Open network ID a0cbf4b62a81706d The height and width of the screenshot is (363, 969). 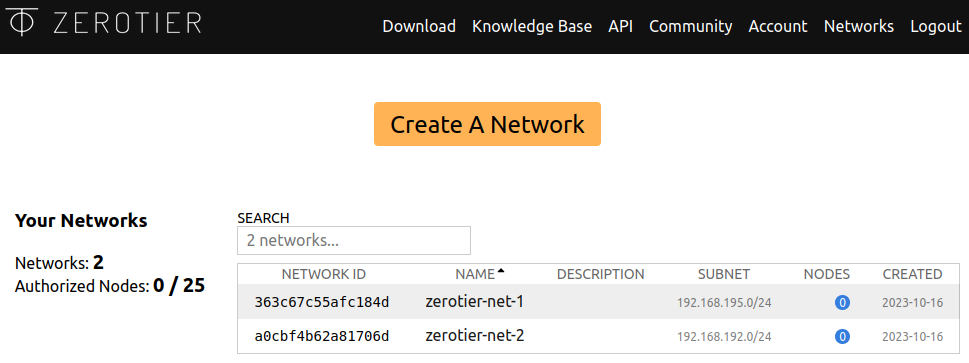(x=322, y=336)
